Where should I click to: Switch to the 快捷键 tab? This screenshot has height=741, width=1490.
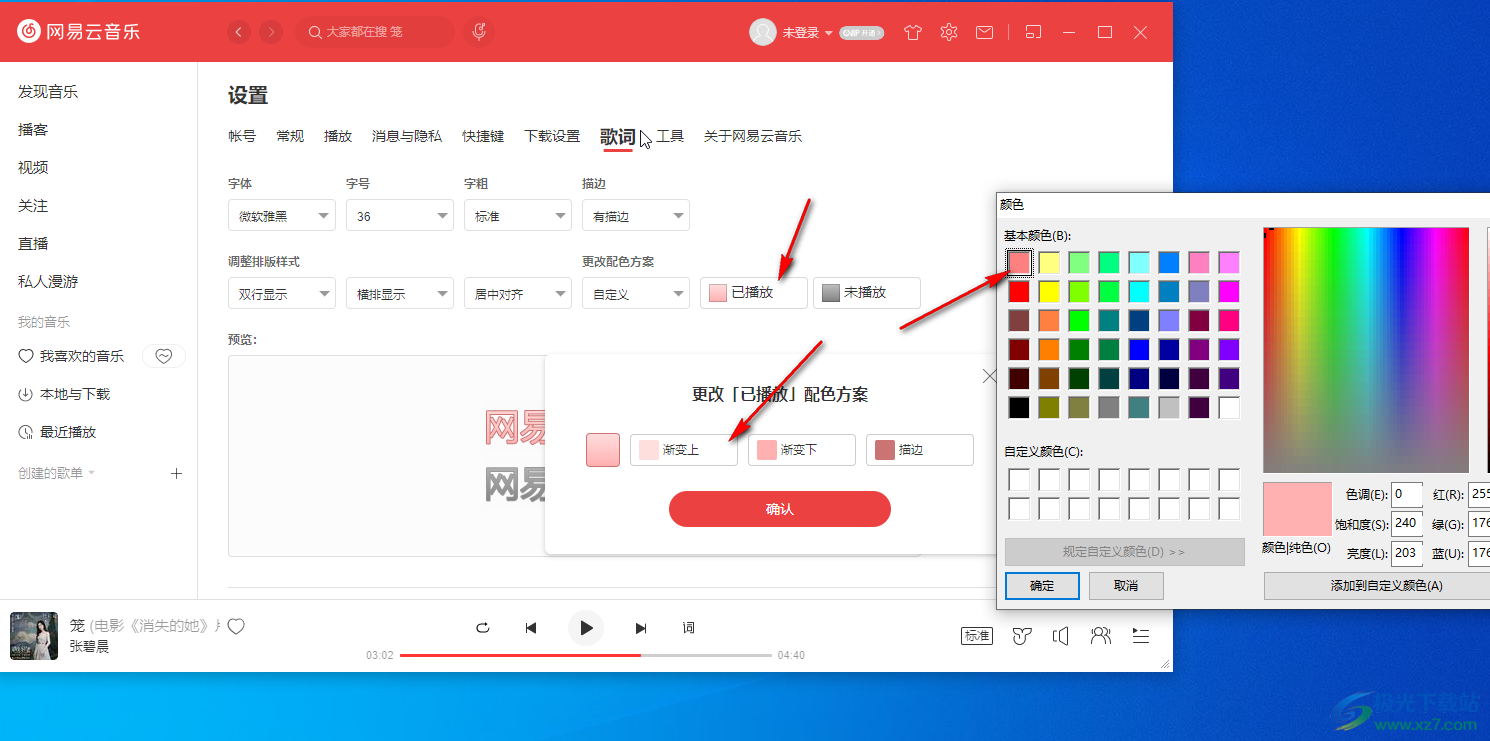tap(483, 136)
